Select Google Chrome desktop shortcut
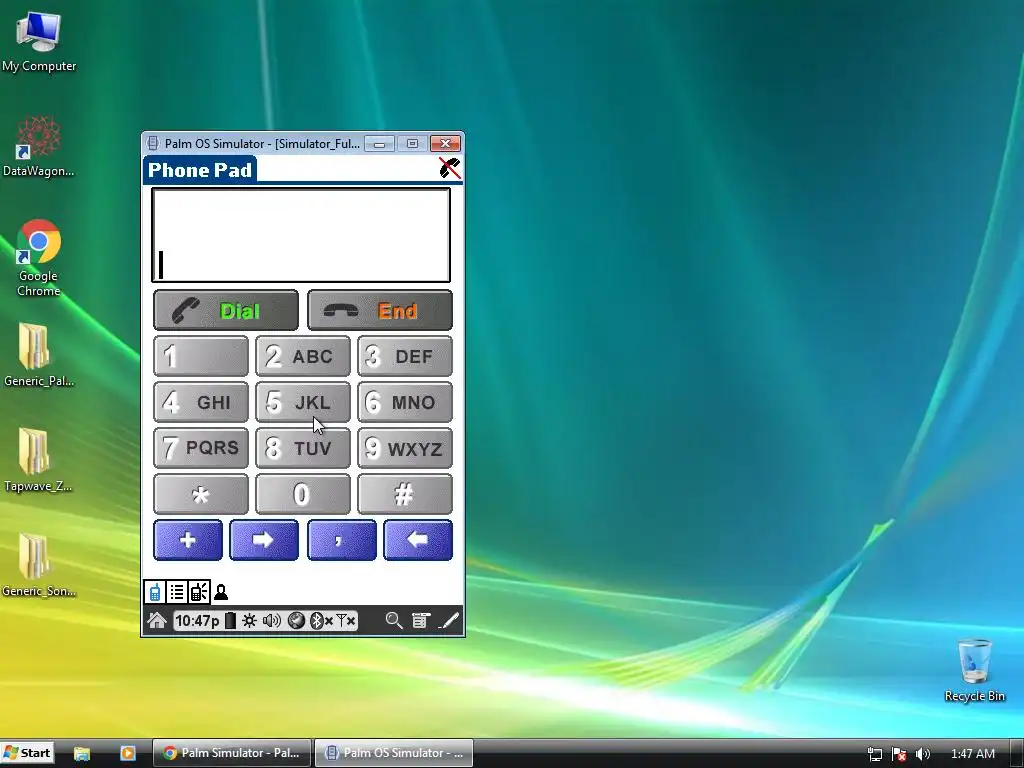 39,259
